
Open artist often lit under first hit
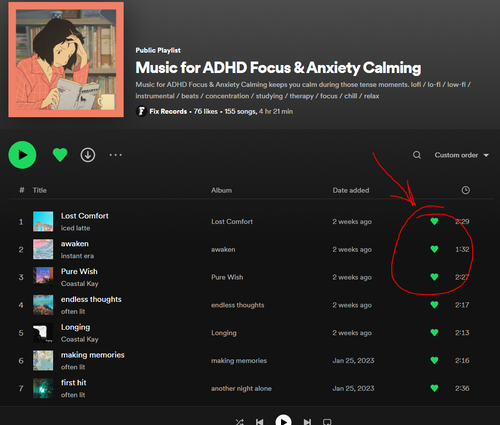[73, 395]
